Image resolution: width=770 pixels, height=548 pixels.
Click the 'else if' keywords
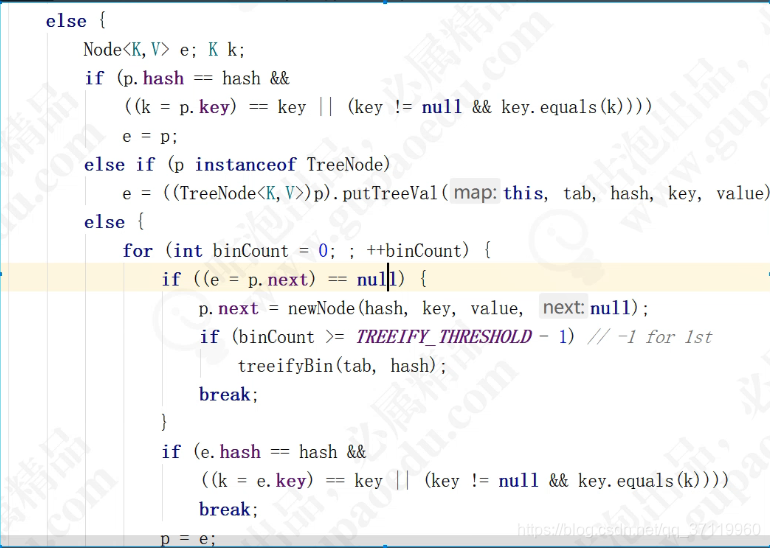(x=119, y=164)
